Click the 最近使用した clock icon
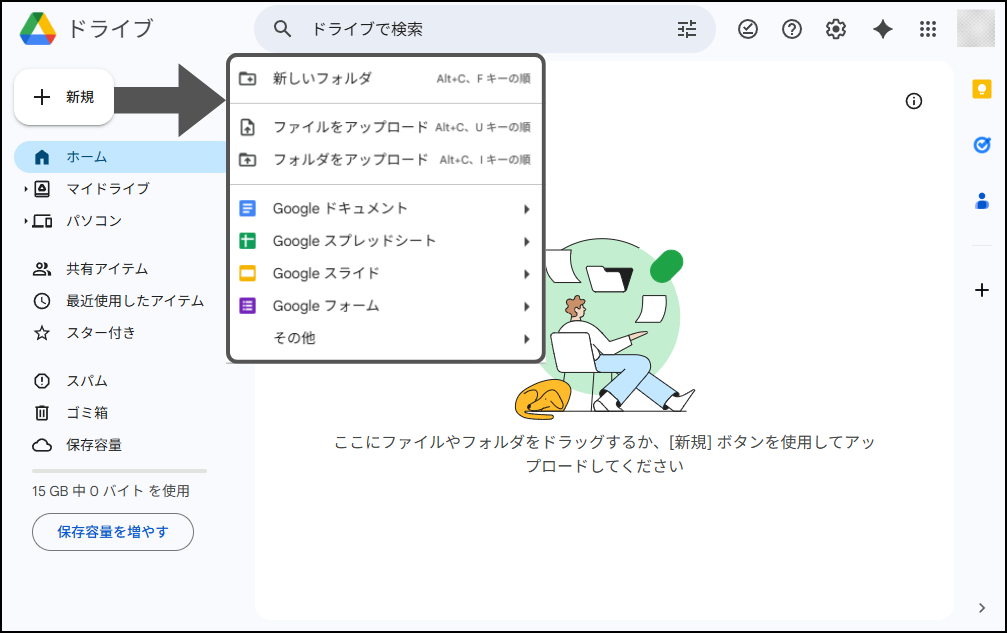The height and width of the screenshot is (633, 1007). [42, 300]
